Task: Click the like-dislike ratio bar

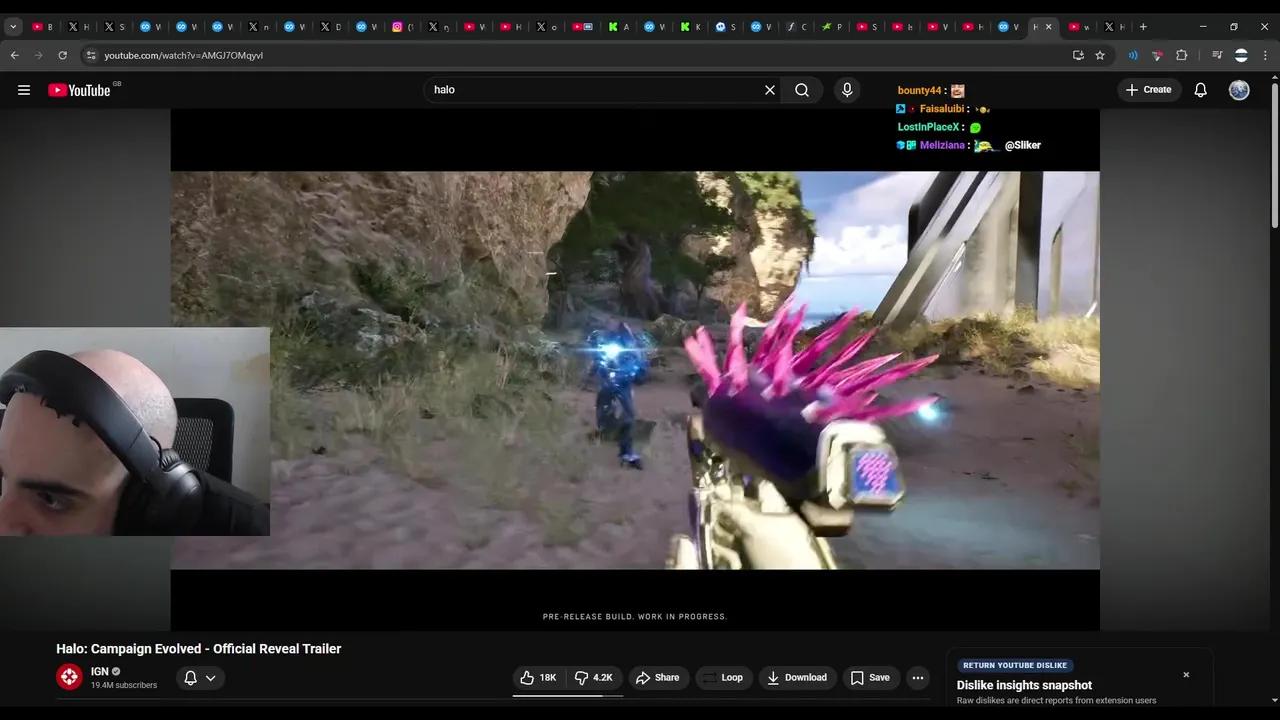Action: point(568,695)
